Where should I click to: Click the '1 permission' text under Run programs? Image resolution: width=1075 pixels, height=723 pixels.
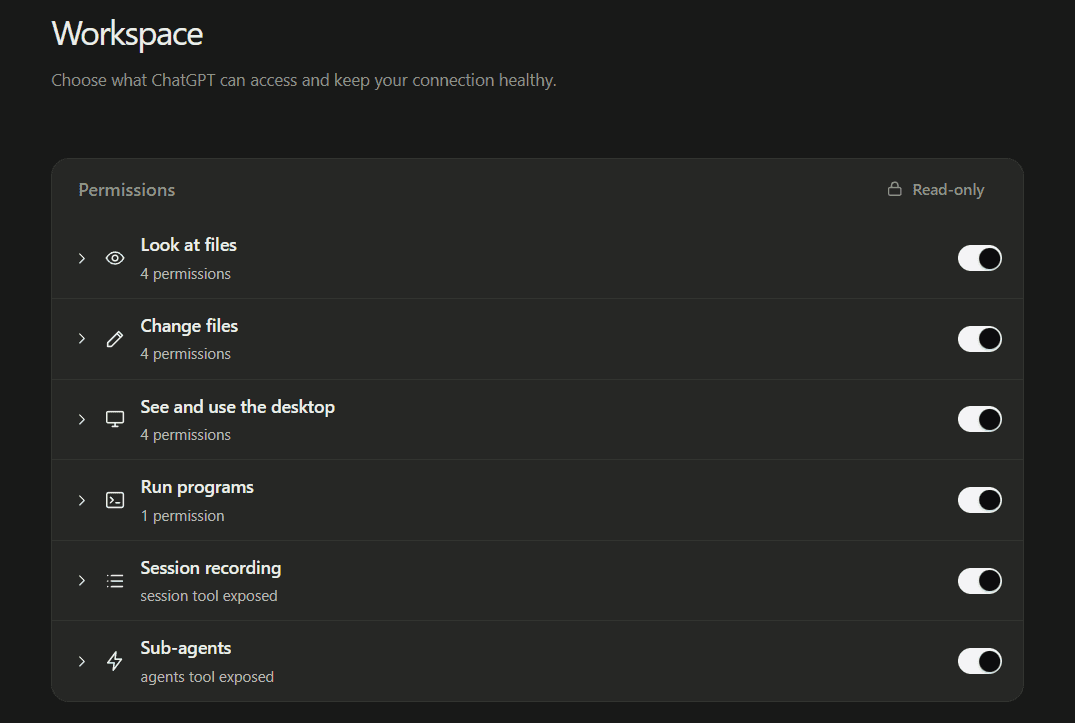[x=182, y=516]
